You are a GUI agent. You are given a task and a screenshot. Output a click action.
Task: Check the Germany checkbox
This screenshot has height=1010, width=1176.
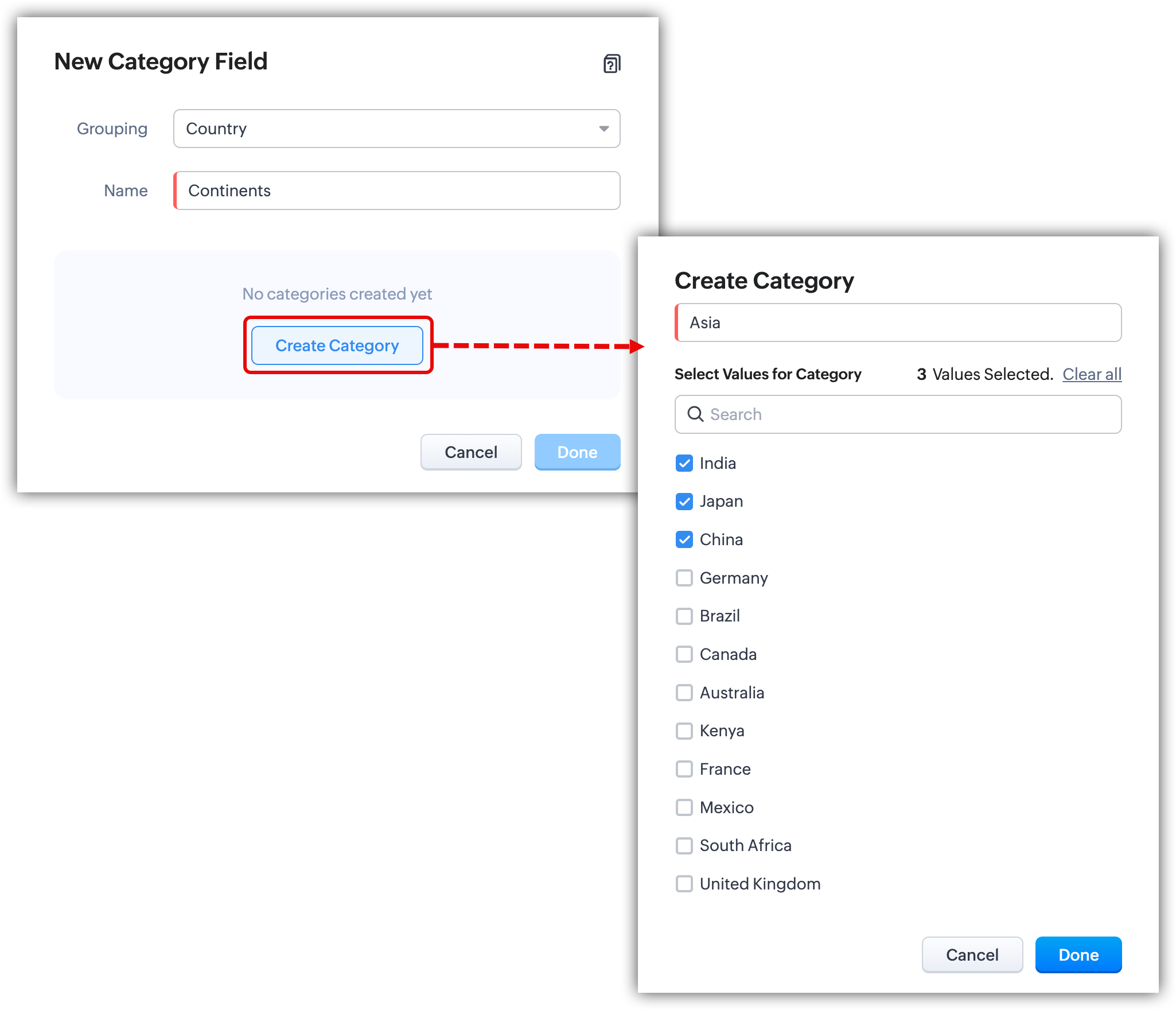(684, 578)
